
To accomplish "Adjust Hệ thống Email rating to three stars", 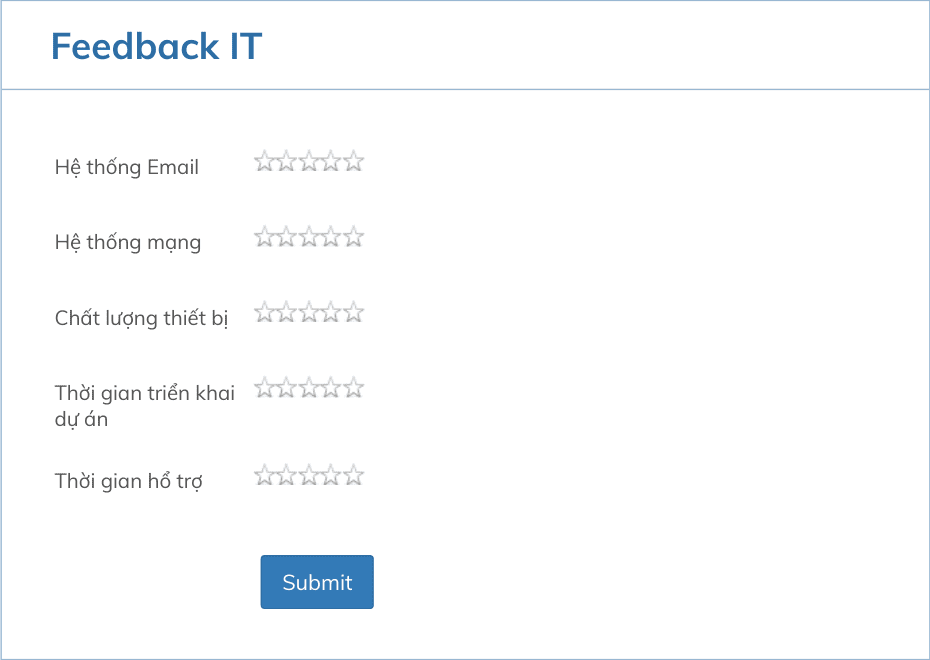I will pos(309,160).
